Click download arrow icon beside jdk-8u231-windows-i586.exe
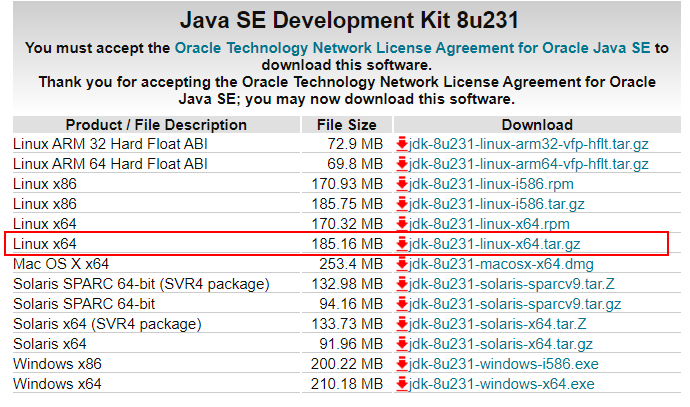Viewport: 690px width, 407px height. click(402, 364)
